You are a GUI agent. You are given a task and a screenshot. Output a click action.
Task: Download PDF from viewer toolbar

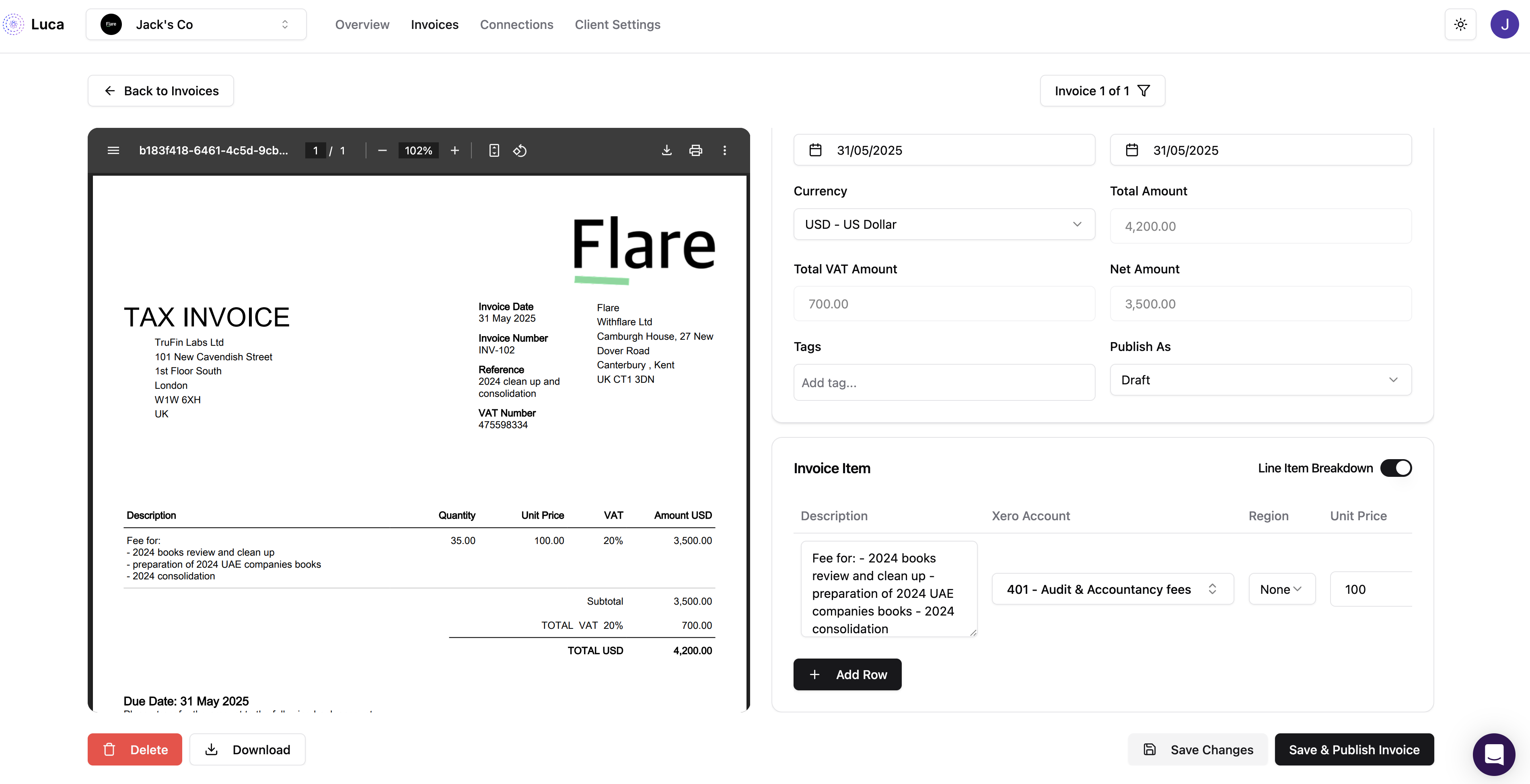click(666, 151)
